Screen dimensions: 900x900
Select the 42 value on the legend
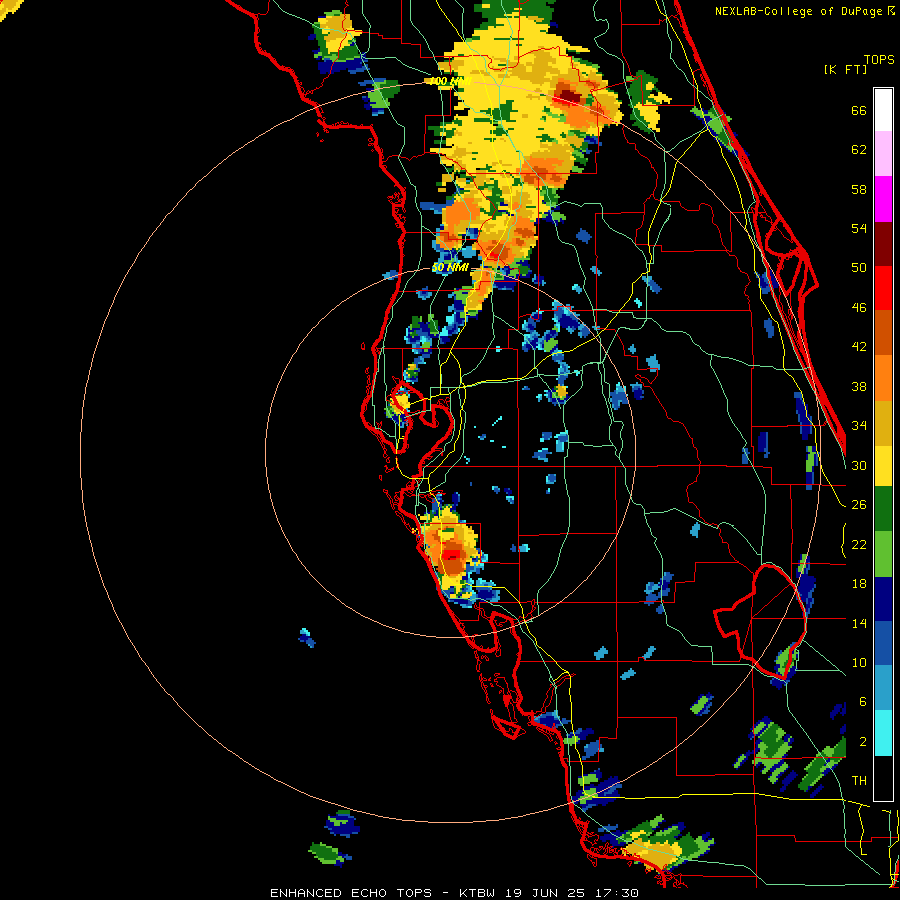pos(859,347)
